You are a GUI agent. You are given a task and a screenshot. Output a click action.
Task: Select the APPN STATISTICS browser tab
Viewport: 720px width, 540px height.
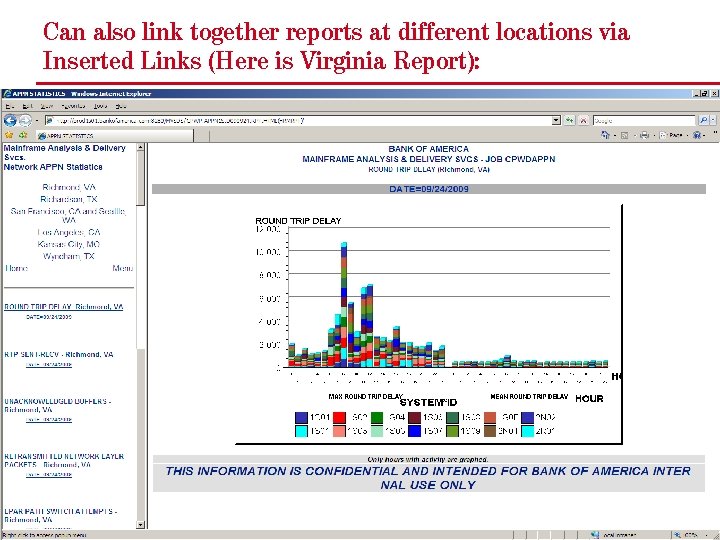(x=115, y=136)
